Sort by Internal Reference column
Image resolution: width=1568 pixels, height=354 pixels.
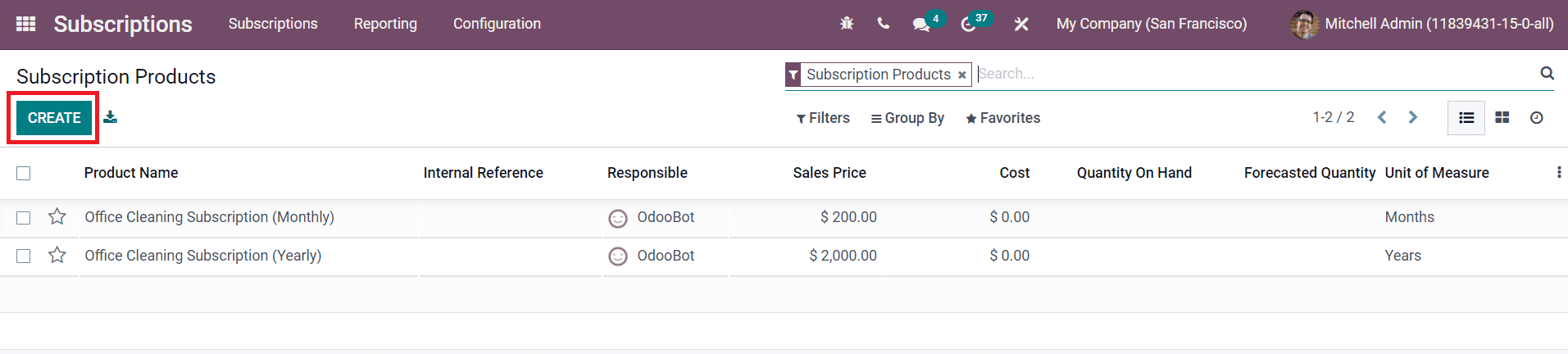click(484, 173)
